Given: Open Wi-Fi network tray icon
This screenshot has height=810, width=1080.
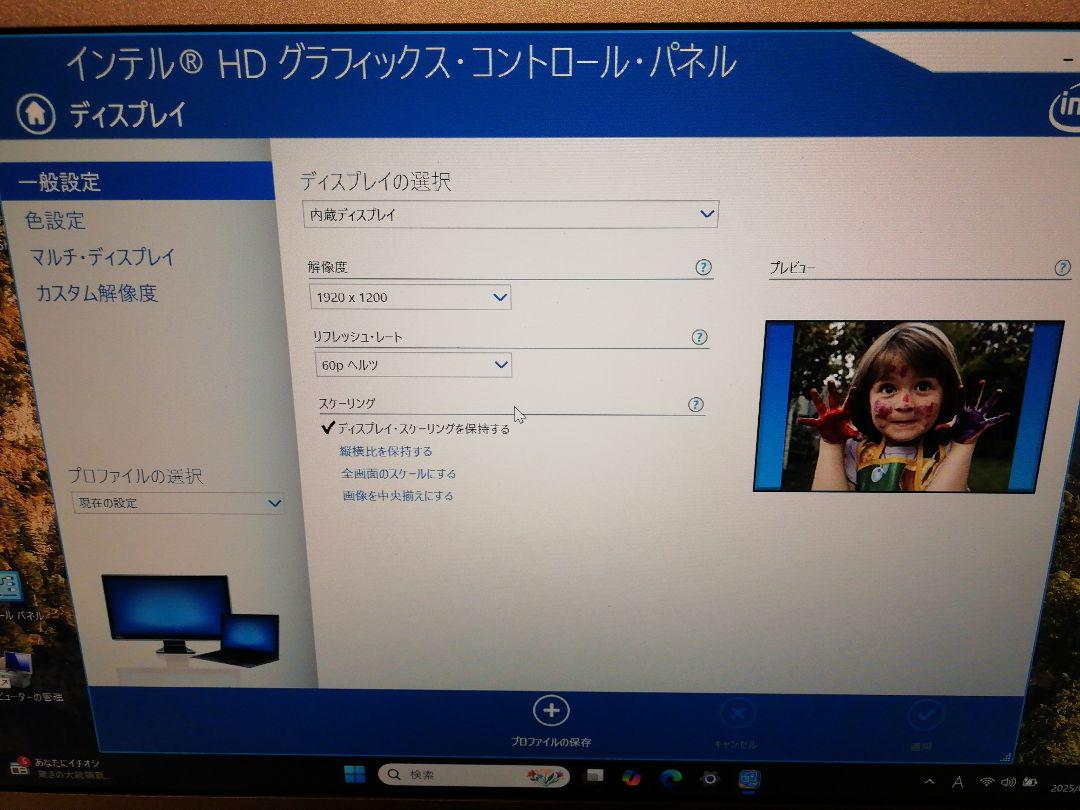Looking at the screenshot, I should coord(987,782).
